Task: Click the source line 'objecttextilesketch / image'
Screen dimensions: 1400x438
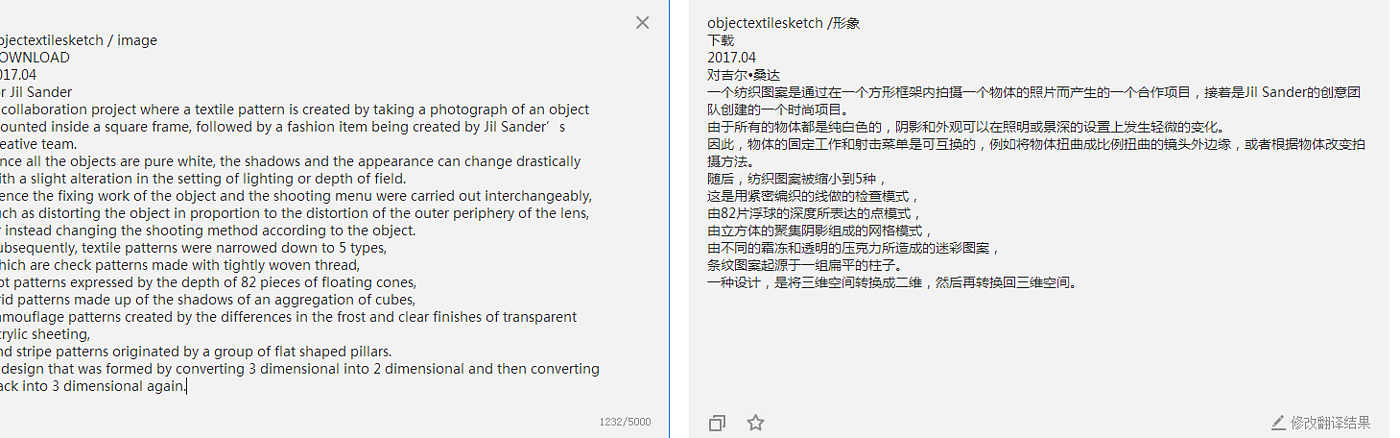Action: tap(77, 40)
